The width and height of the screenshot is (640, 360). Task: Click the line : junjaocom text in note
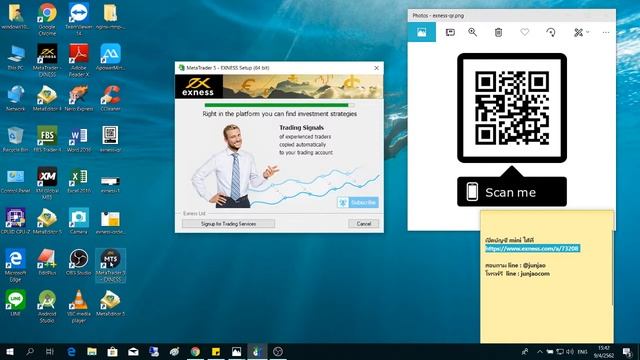pyautogui.click(x=518, y=274)
